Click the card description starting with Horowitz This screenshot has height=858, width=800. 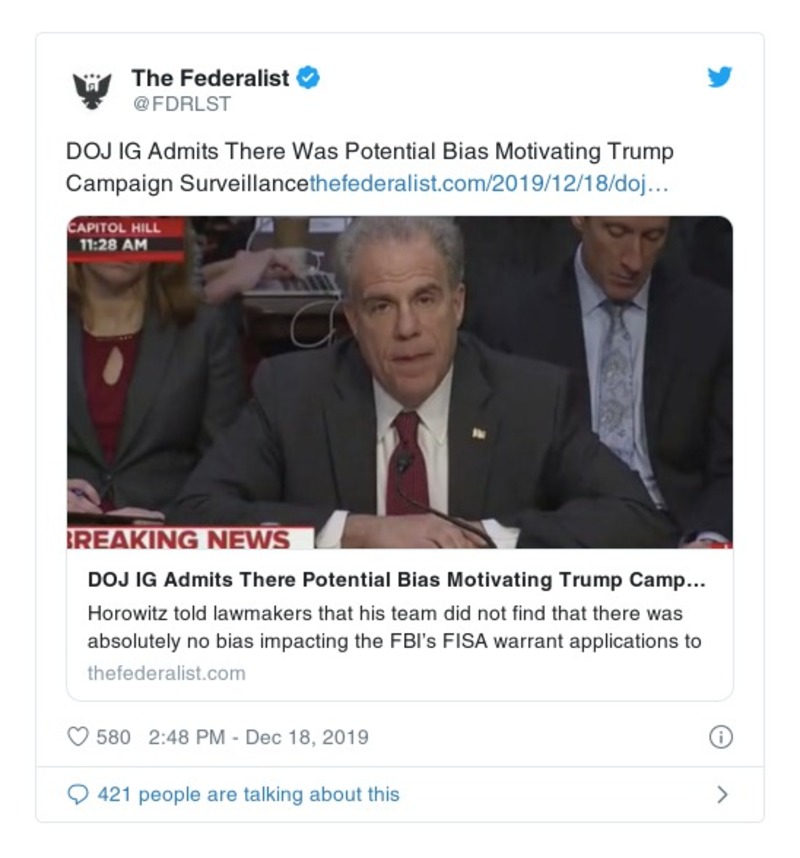coord(394,627)
